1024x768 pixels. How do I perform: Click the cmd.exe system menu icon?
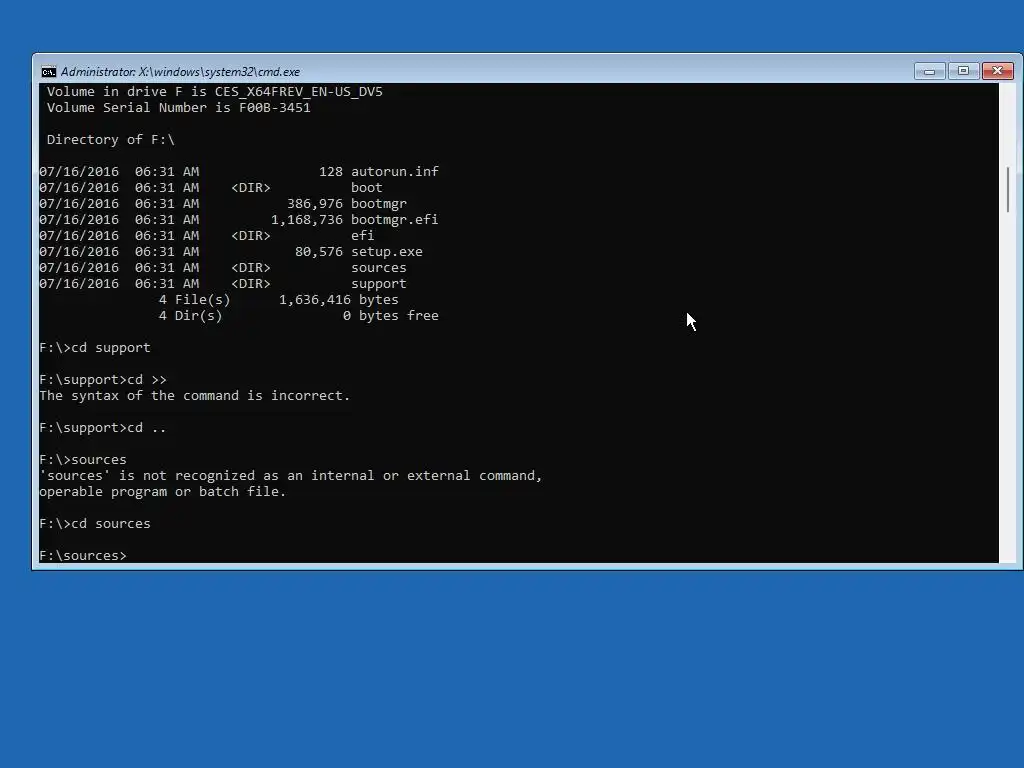pos(48,72)
